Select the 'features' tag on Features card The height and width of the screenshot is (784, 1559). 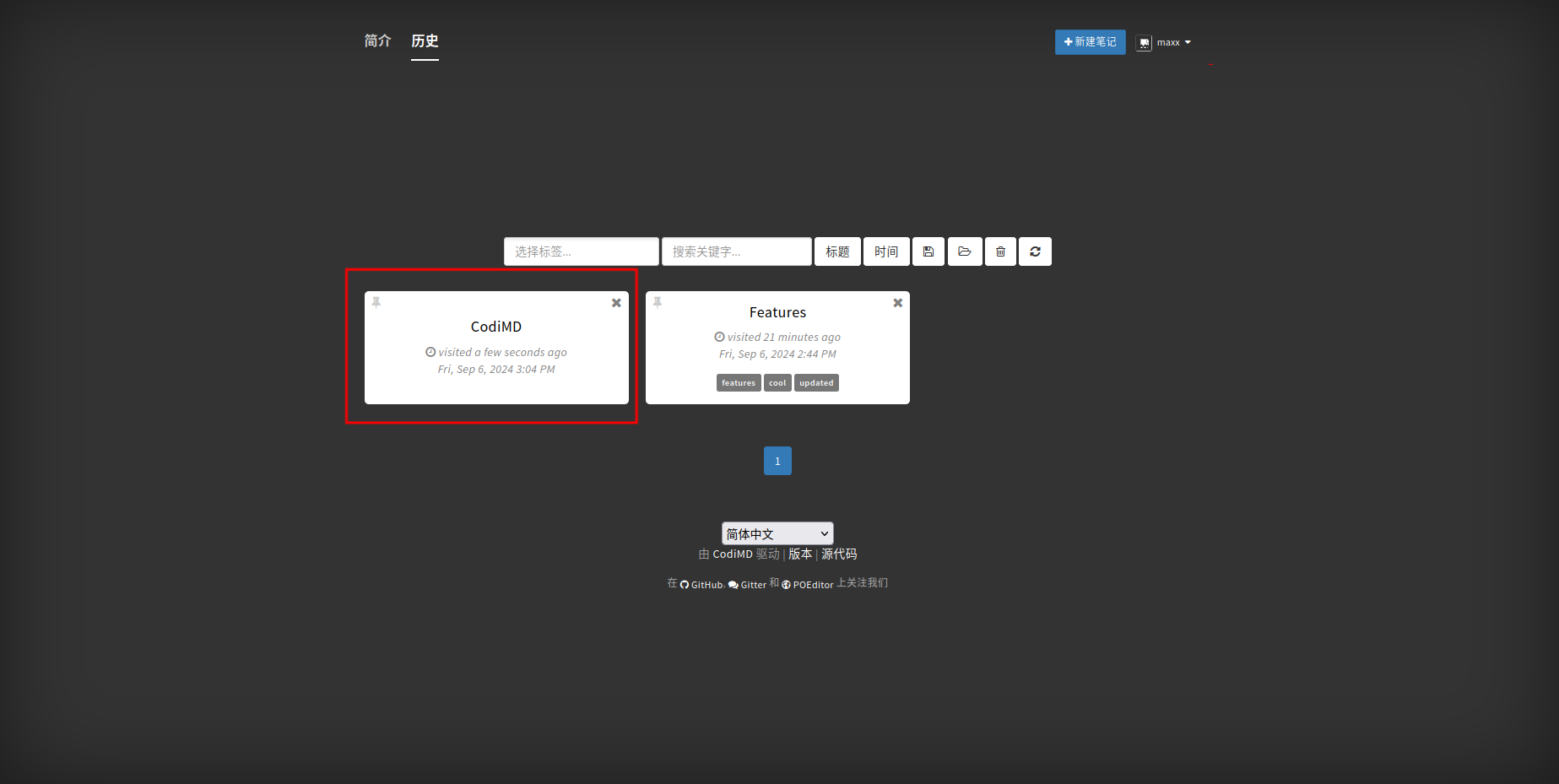(739, 383)
